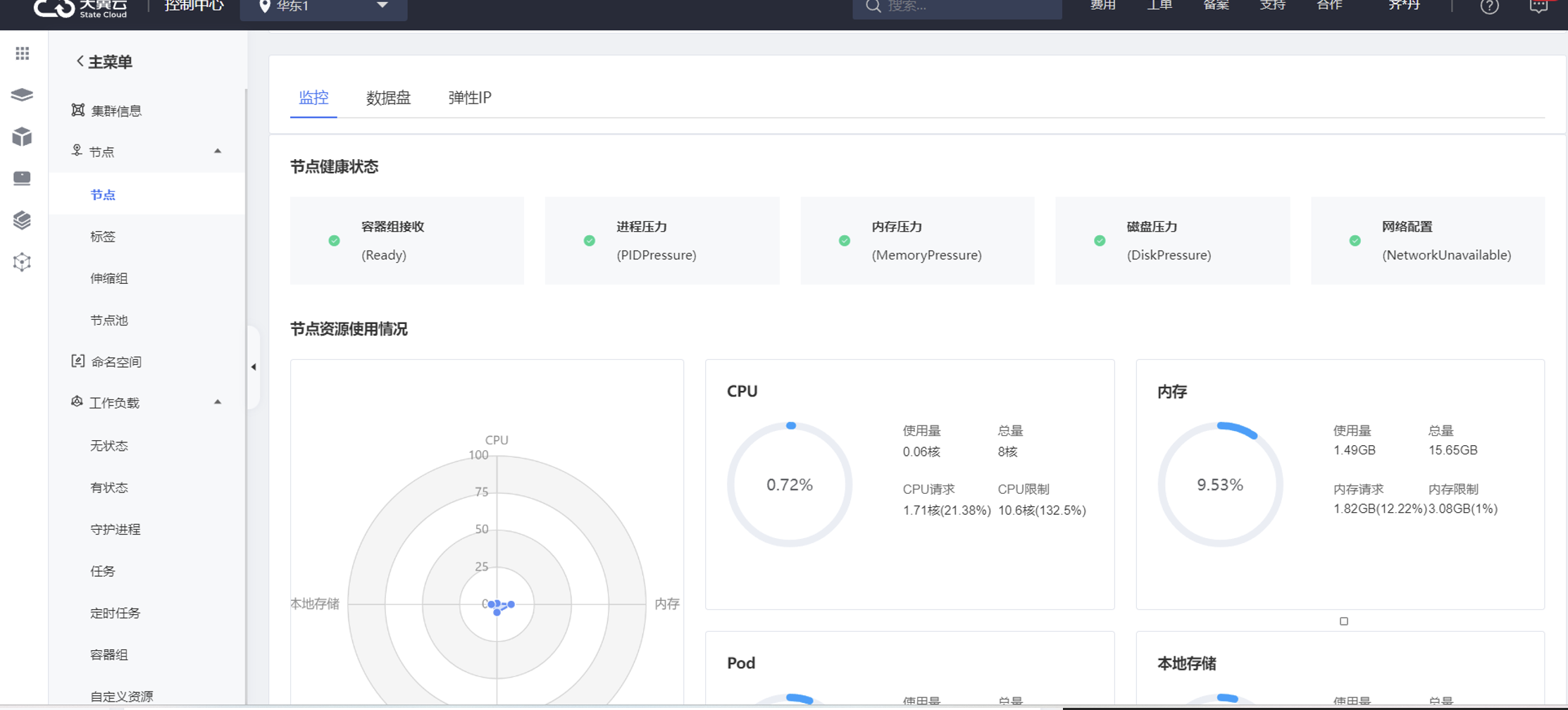Screen dimensions: 1568x710
Task: Click 费用 in top navigation
Action: 1103,6
